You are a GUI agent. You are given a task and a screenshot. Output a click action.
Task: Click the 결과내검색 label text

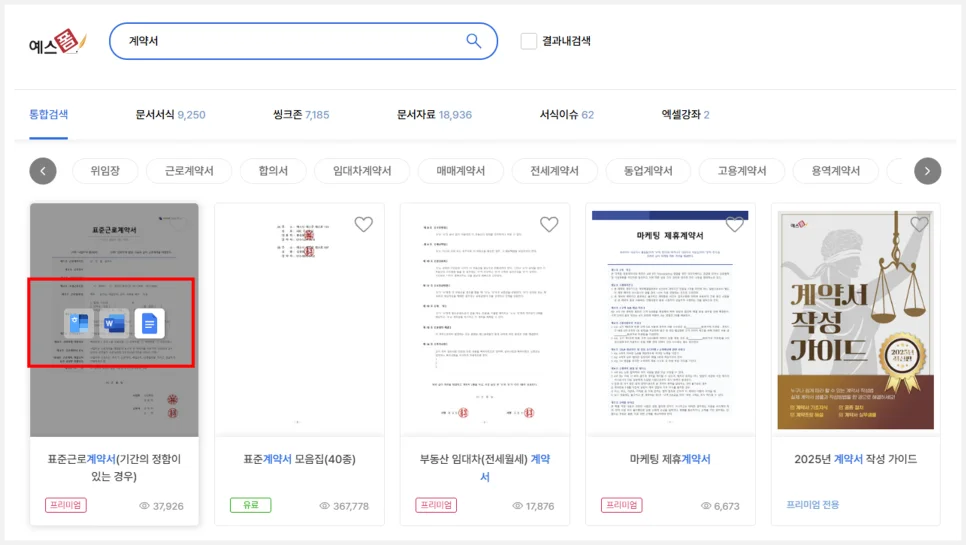566,41
